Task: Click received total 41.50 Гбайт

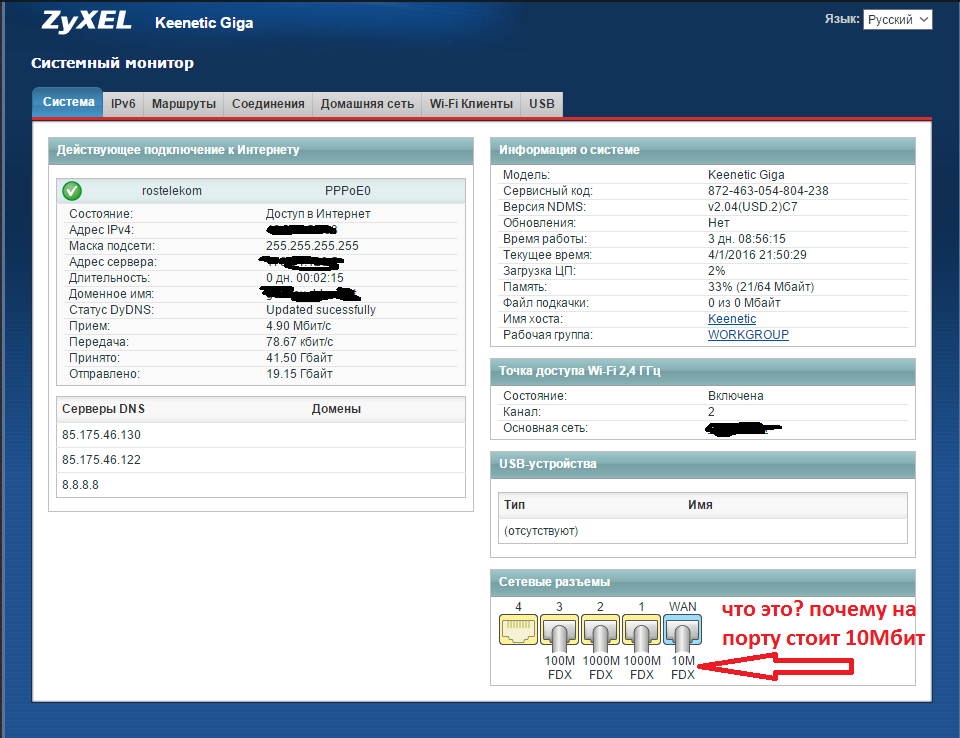Action: coord(299,358)
